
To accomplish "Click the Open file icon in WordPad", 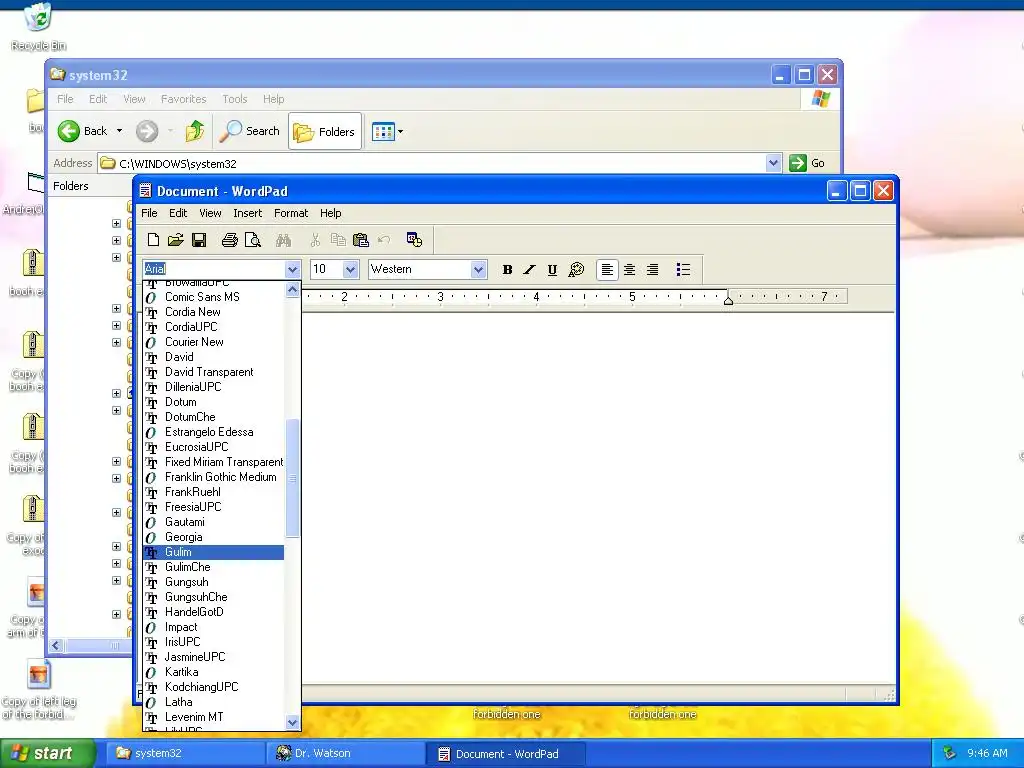I will [x=175, y=240].
